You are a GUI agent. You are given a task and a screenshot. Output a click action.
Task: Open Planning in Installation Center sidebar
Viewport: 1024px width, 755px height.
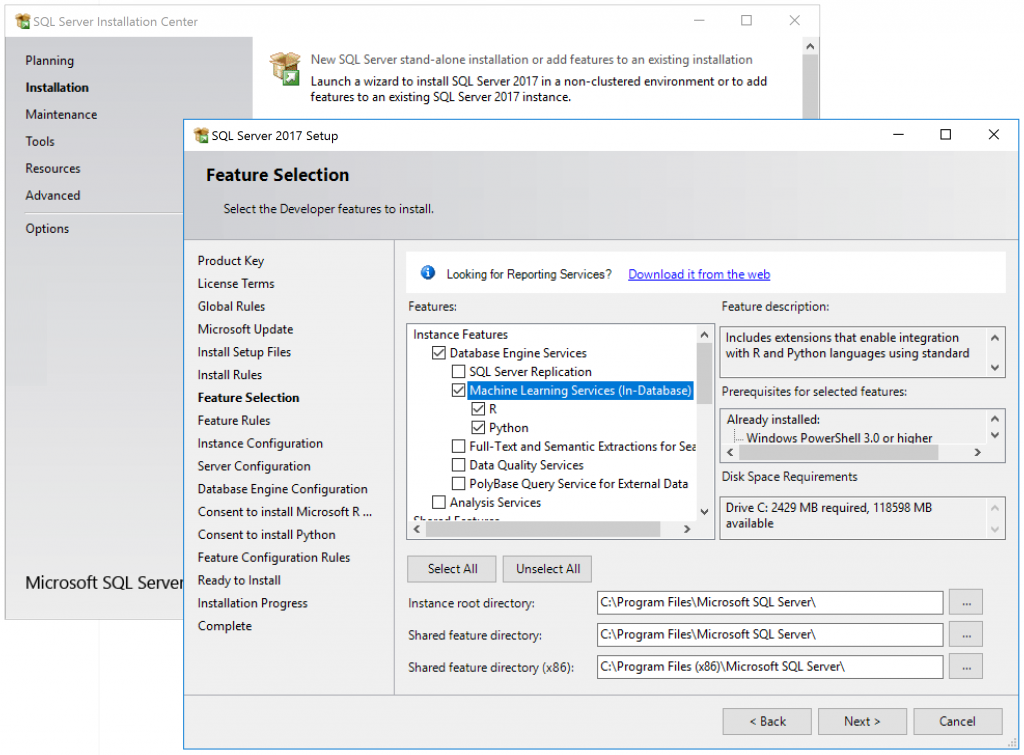click(x=50, y=61)
